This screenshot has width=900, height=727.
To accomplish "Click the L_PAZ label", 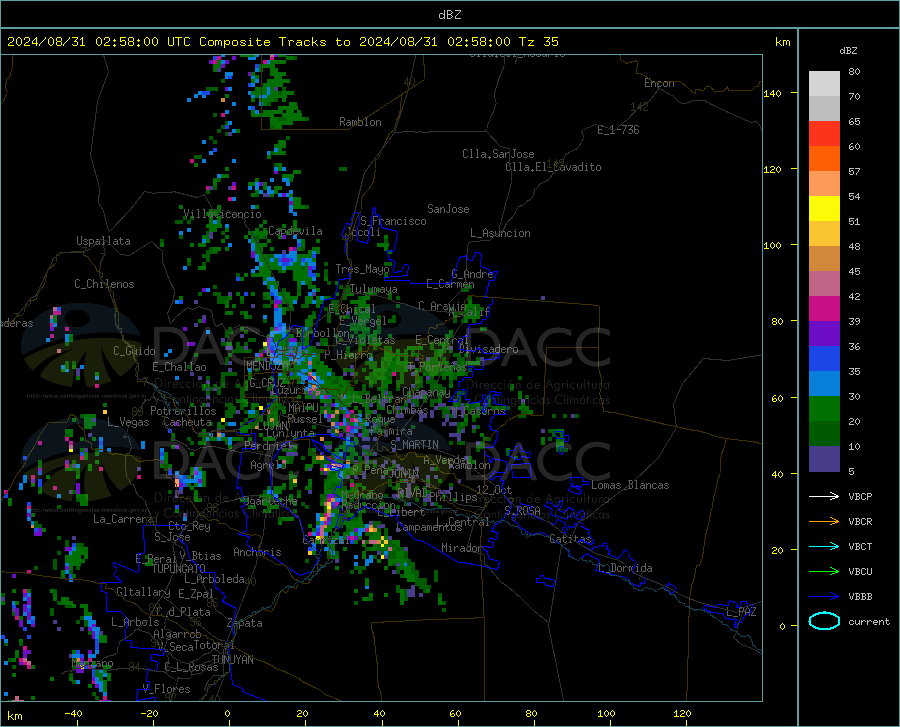I will click(741, 612).
